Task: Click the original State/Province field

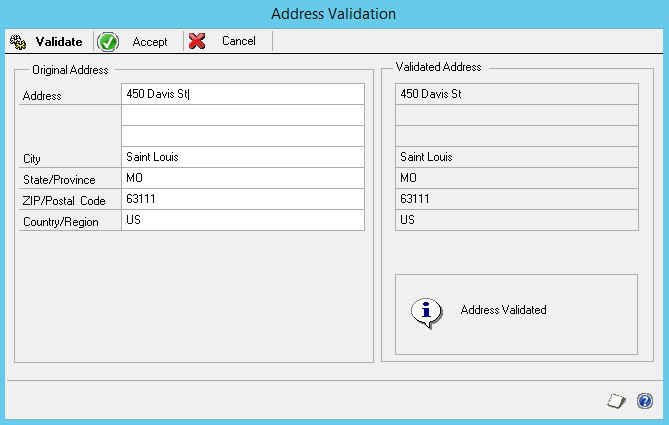Action: pyautogui.click(x=242, y=178)
